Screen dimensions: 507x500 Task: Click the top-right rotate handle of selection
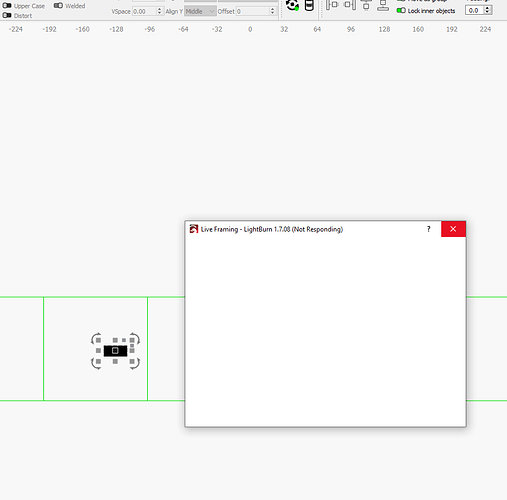135,338
